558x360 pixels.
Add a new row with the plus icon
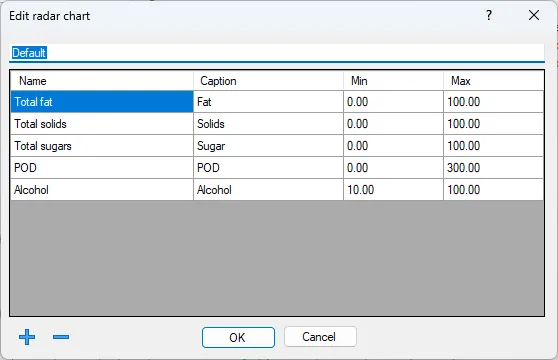[x=27, y=337]
